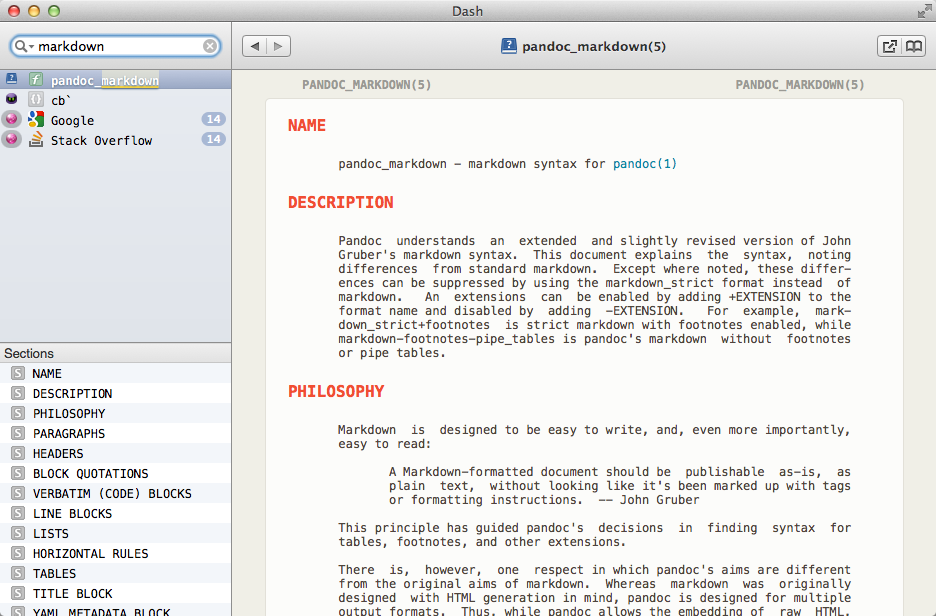Click pink ball icon beside Stack Overflow
Screen dimensions: 936x616
(x=11, y=139)
